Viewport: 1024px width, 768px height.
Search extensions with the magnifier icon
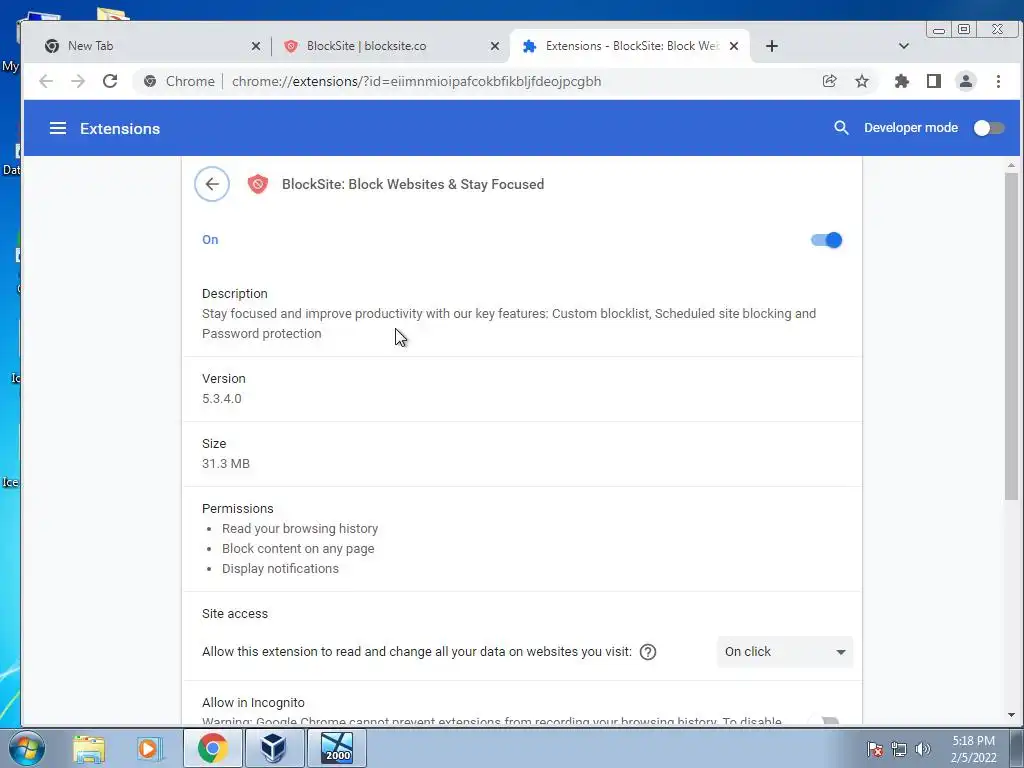[841, 128]
